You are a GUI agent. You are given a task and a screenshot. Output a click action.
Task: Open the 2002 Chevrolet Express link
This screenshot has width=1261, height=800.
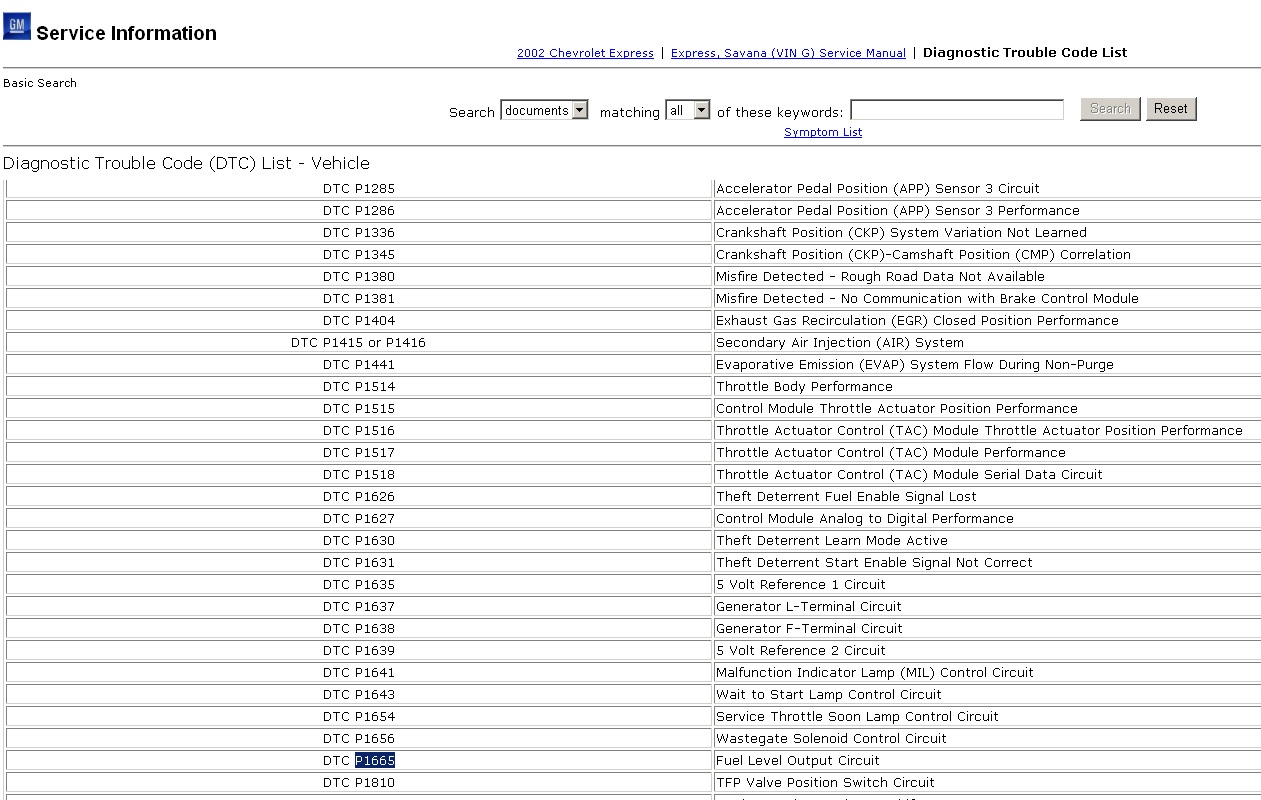click(585, 53)
